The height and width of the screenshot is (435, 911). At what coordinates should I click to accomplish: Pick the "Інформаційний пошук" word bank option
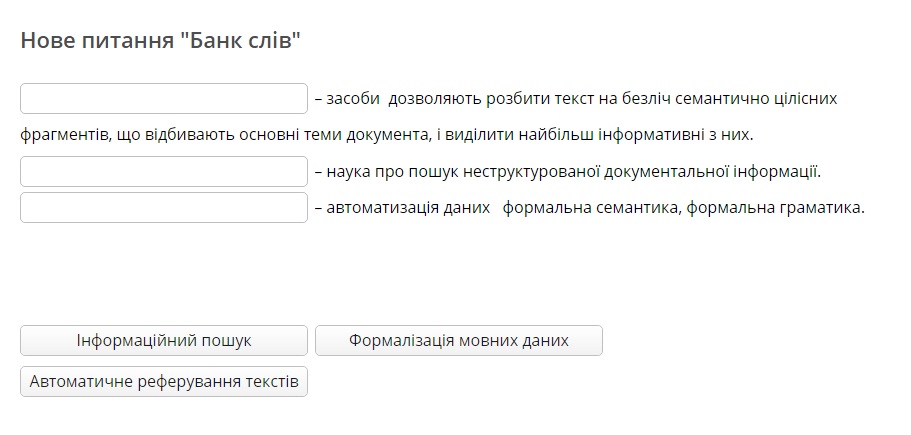[x=164, y=340]
